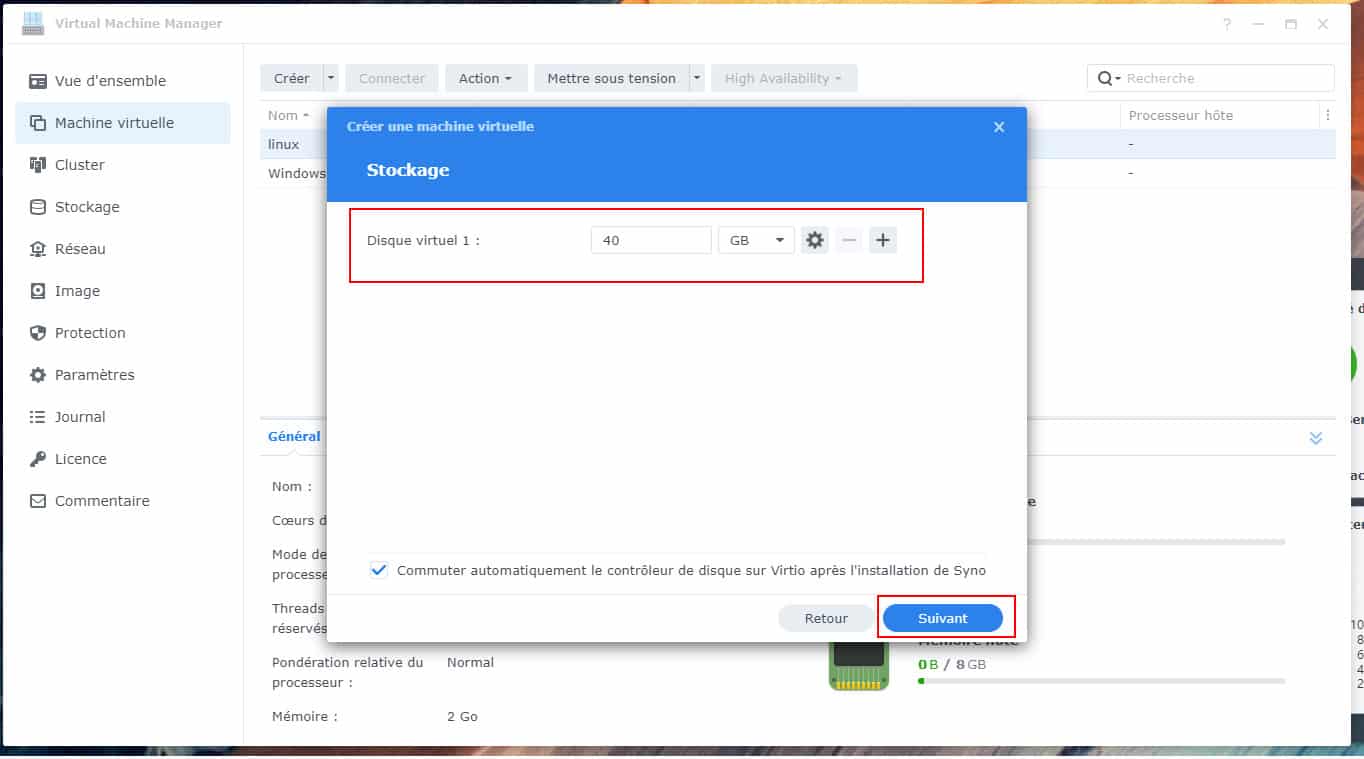1364x759 pixels.
Task: Click the Stockage sidebar disk icon
Action: pyautogui.click(x=38, y=207)
